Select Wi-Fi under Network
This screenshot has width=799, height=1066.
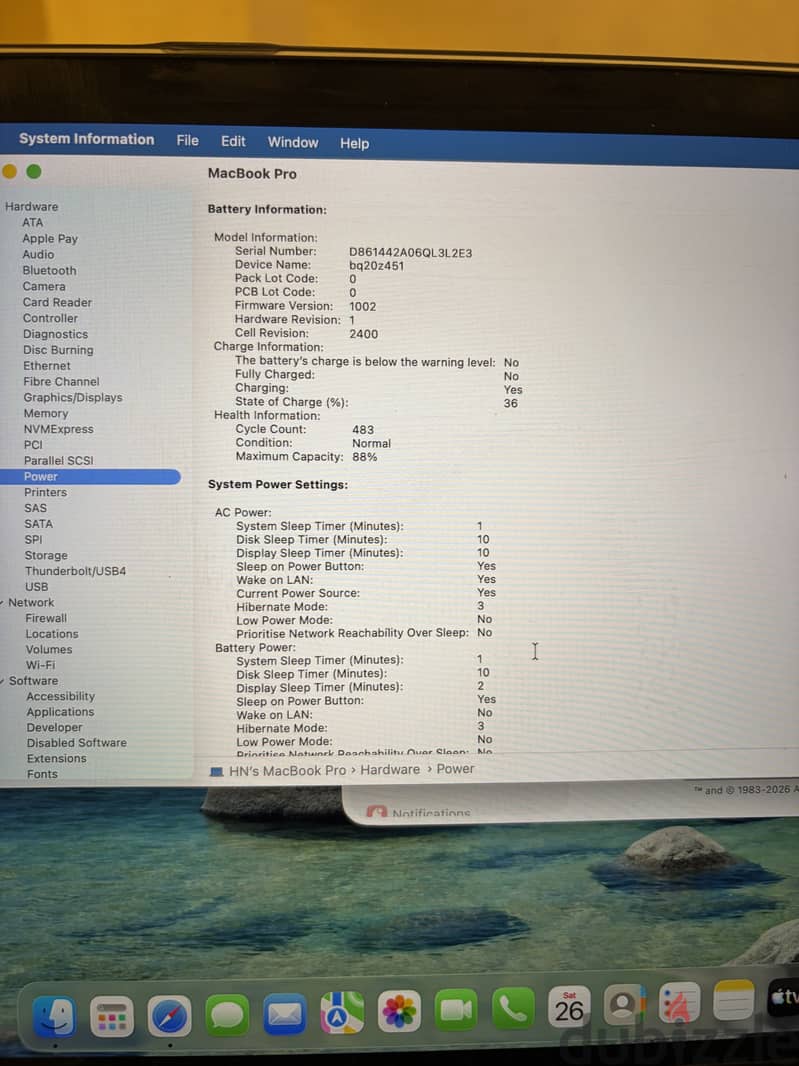coord(41,665)
